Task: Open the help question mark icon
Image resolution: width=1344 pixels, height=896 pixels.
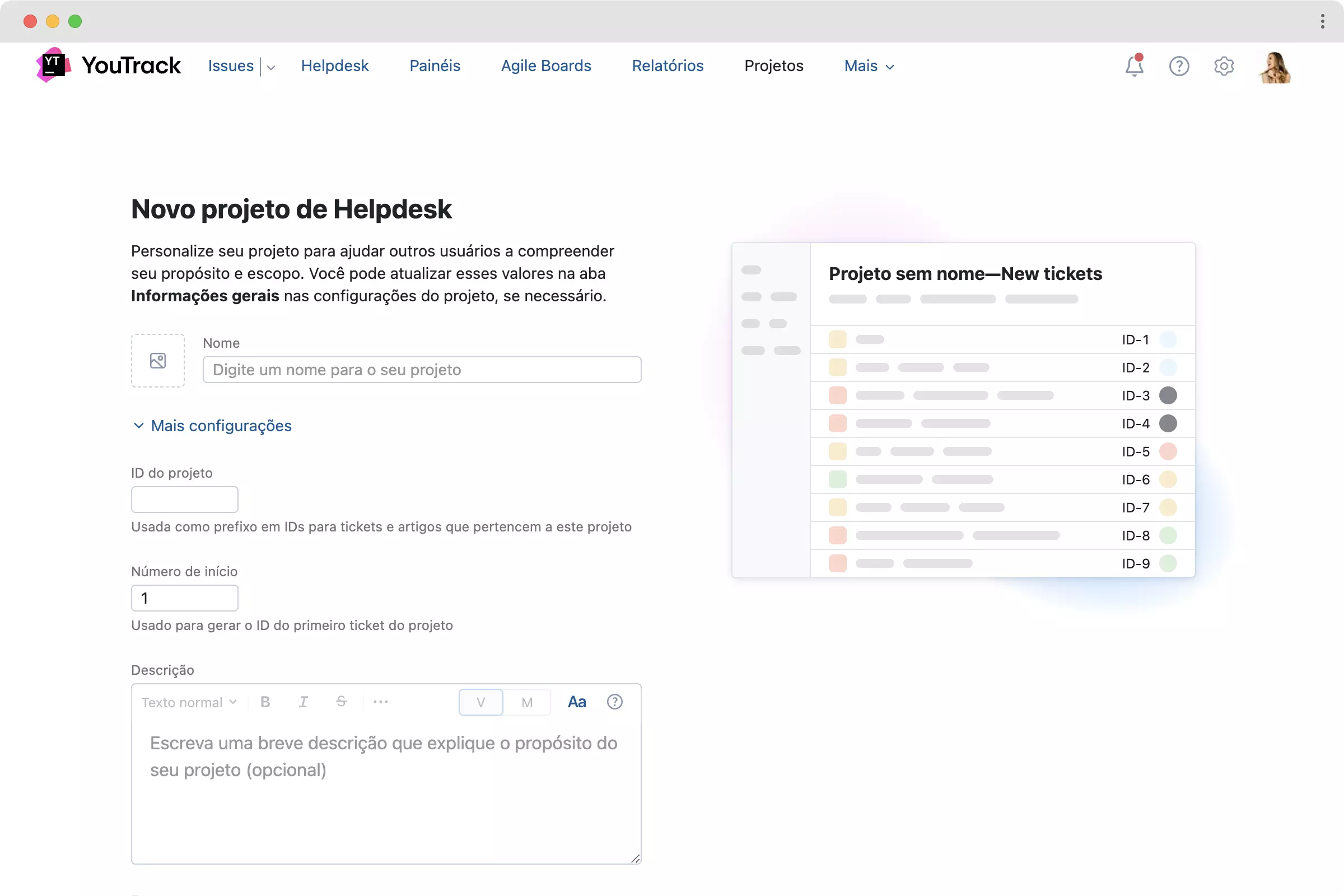Action: (1179, 66)
